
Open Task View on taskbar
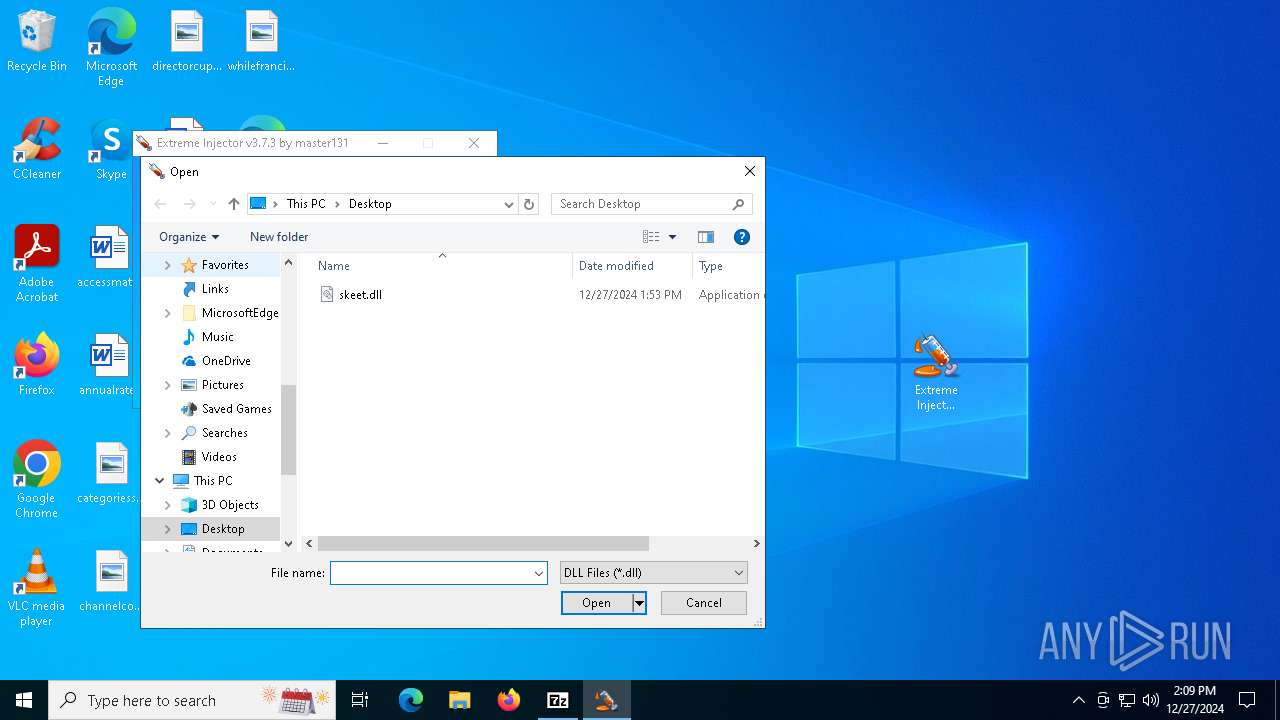(x=360, y=700)
